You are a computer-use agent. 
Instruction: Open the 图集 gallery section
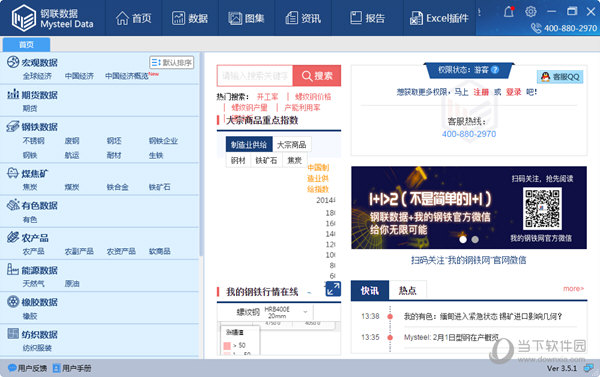(x=246, y=18)
